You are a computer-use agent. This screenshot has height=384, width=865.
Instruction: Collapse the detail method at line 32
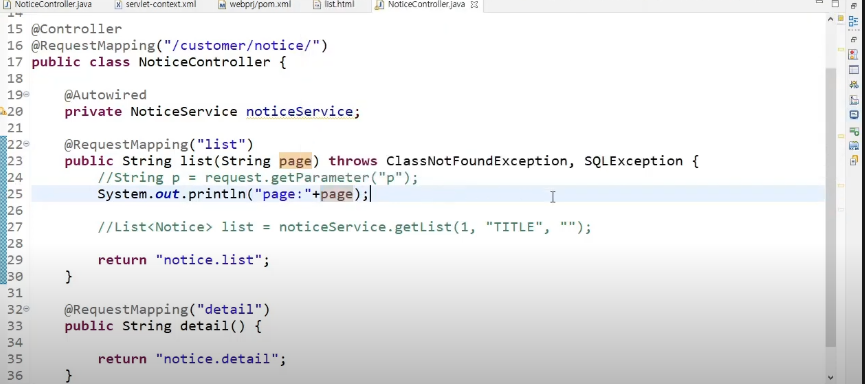point(26,309)
